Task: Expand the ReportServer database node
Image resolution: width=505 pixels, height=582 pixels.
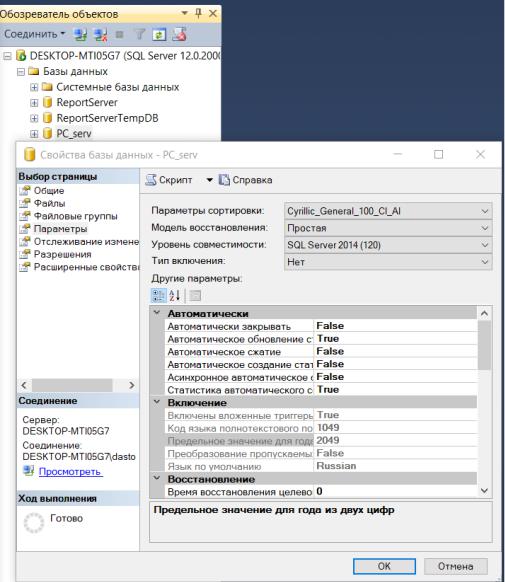Action: coord(34,103)
